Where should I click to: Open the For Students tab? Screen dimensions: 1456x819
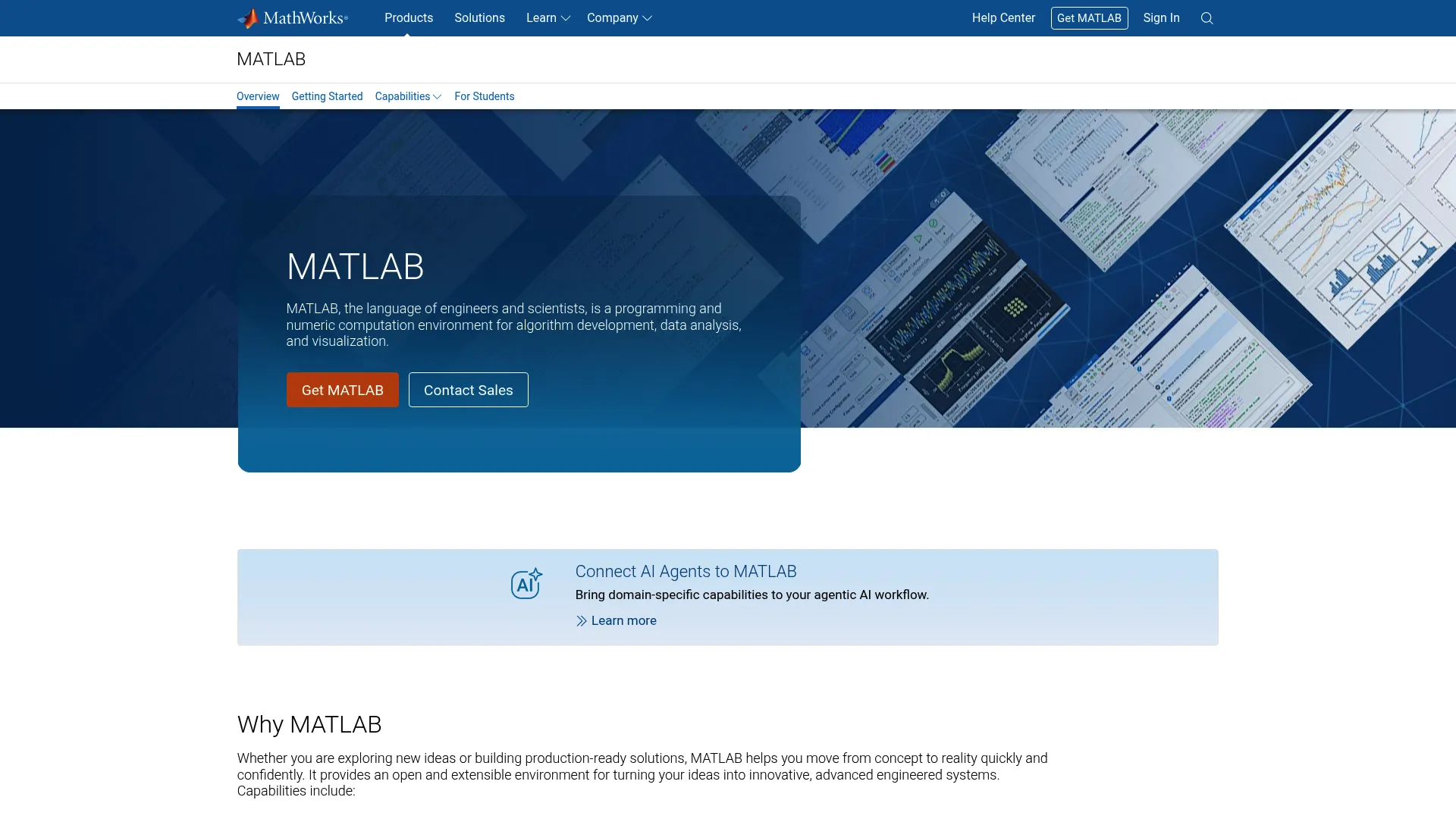484,96
